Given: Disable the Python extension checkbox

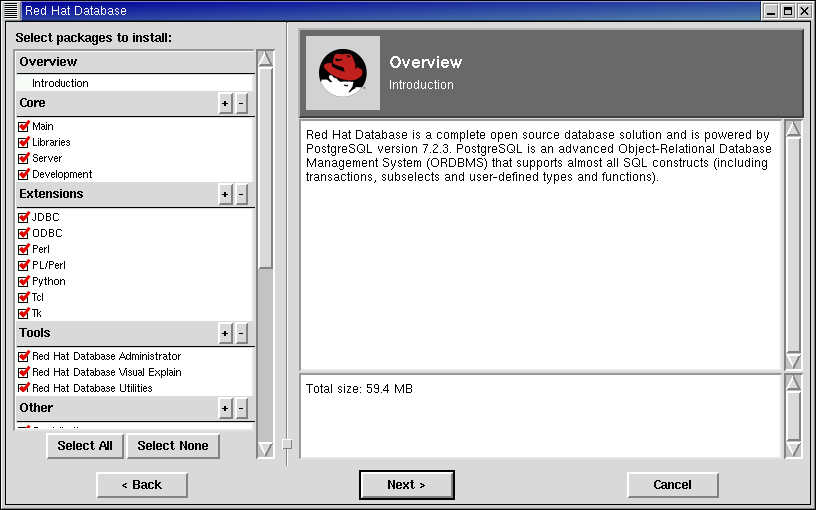Looking at the screenshot, I should tap(23, 282).
